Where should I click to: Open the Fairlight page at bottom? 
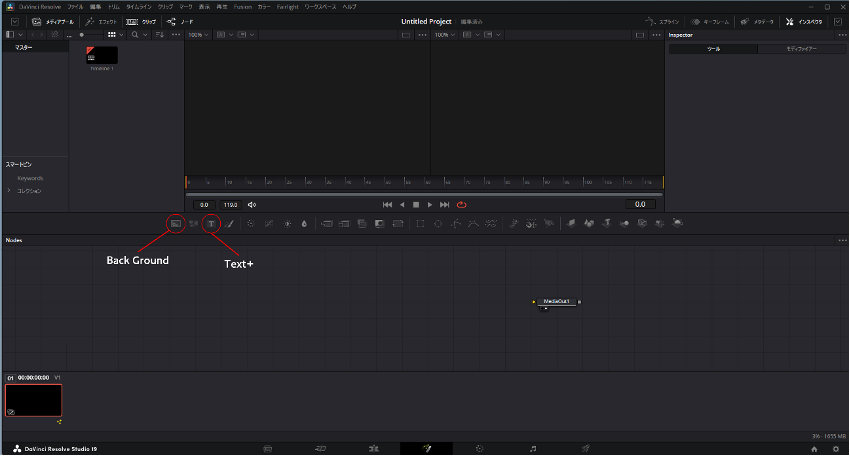534,448
